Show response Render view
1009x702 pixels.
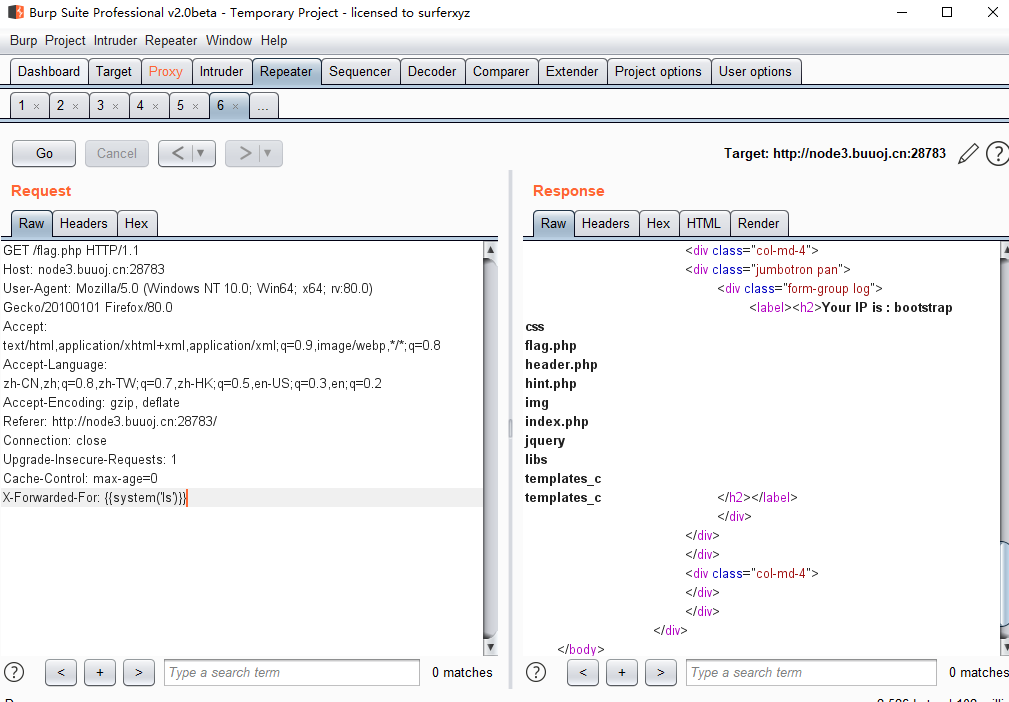coord(758,223)
